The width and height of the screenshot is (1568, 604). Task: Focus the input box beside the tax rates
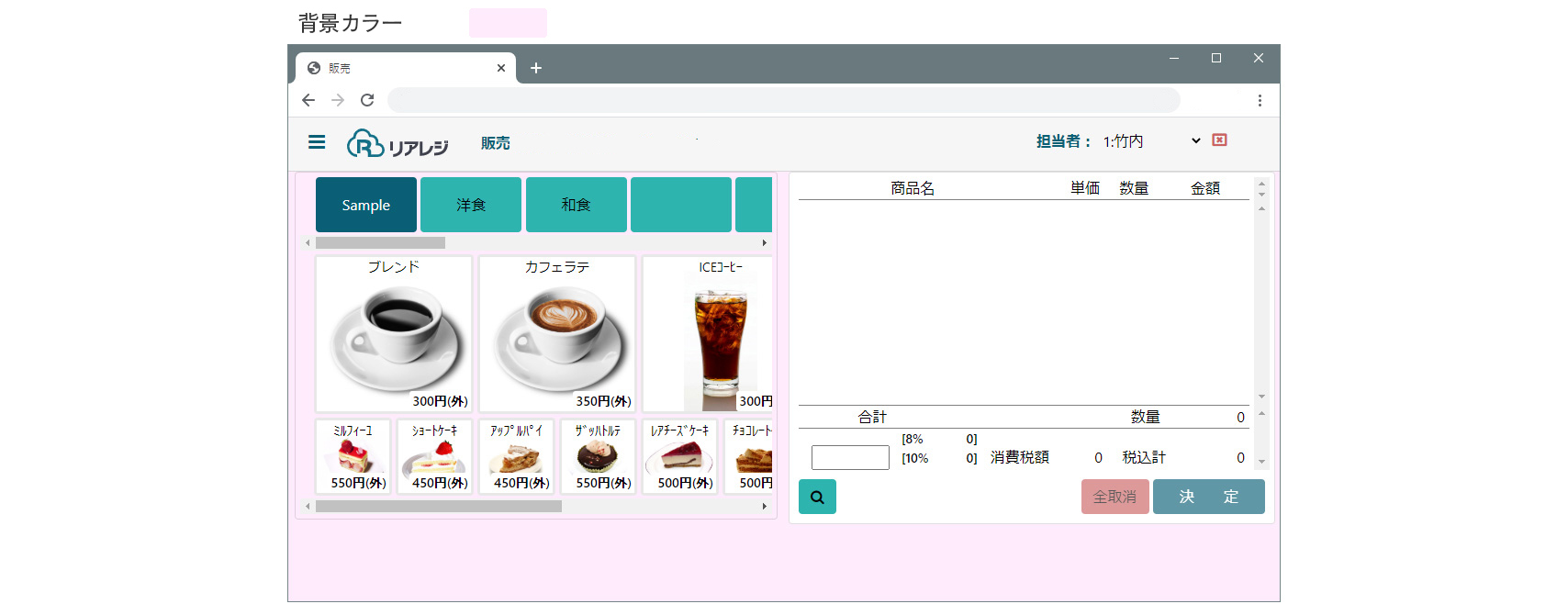[850, 457]
